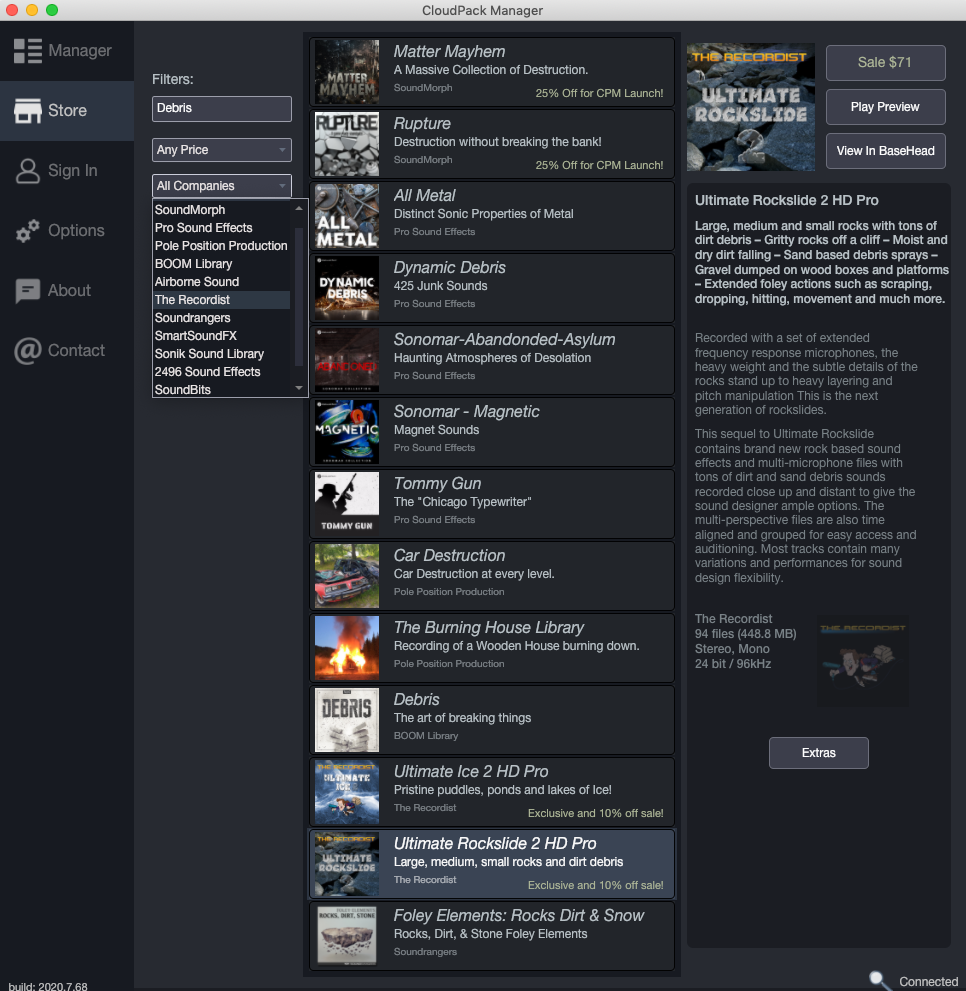Click the Matter Mayhem title text

click(449, 51)
